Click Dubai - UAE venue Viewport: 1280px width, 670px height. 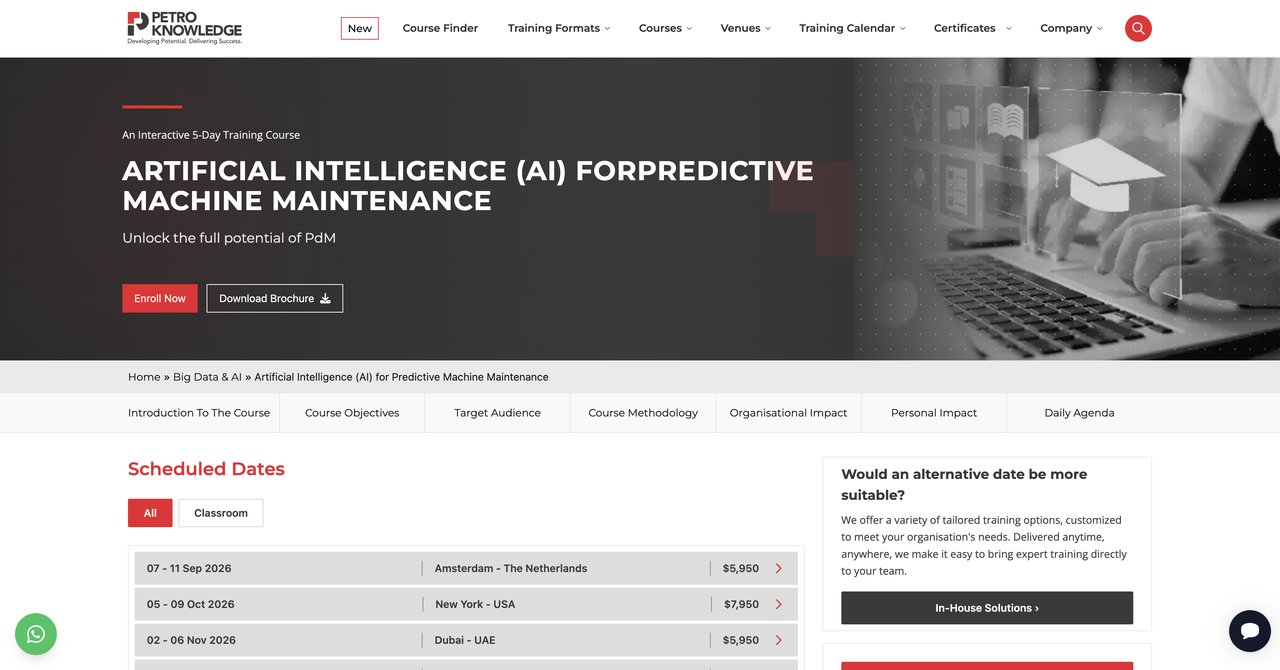pyautogui.click(x=465, y=640)
